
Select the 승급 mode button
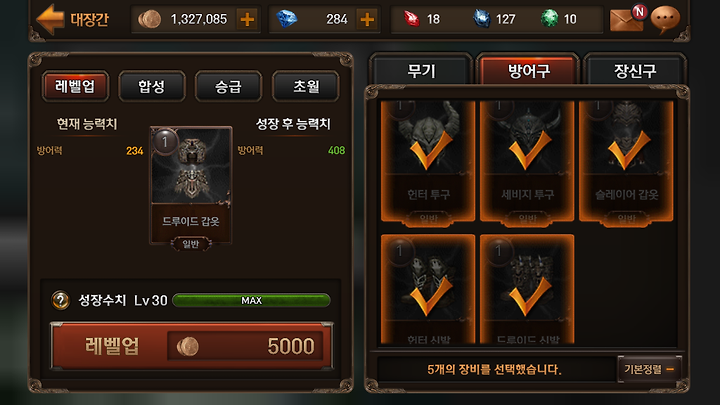(x=228, y=86)
